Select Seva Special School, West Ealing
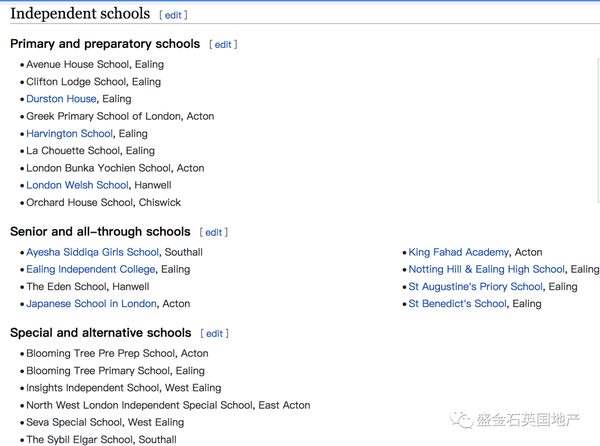This screenshot has width=600, height=446. [105, 423]
